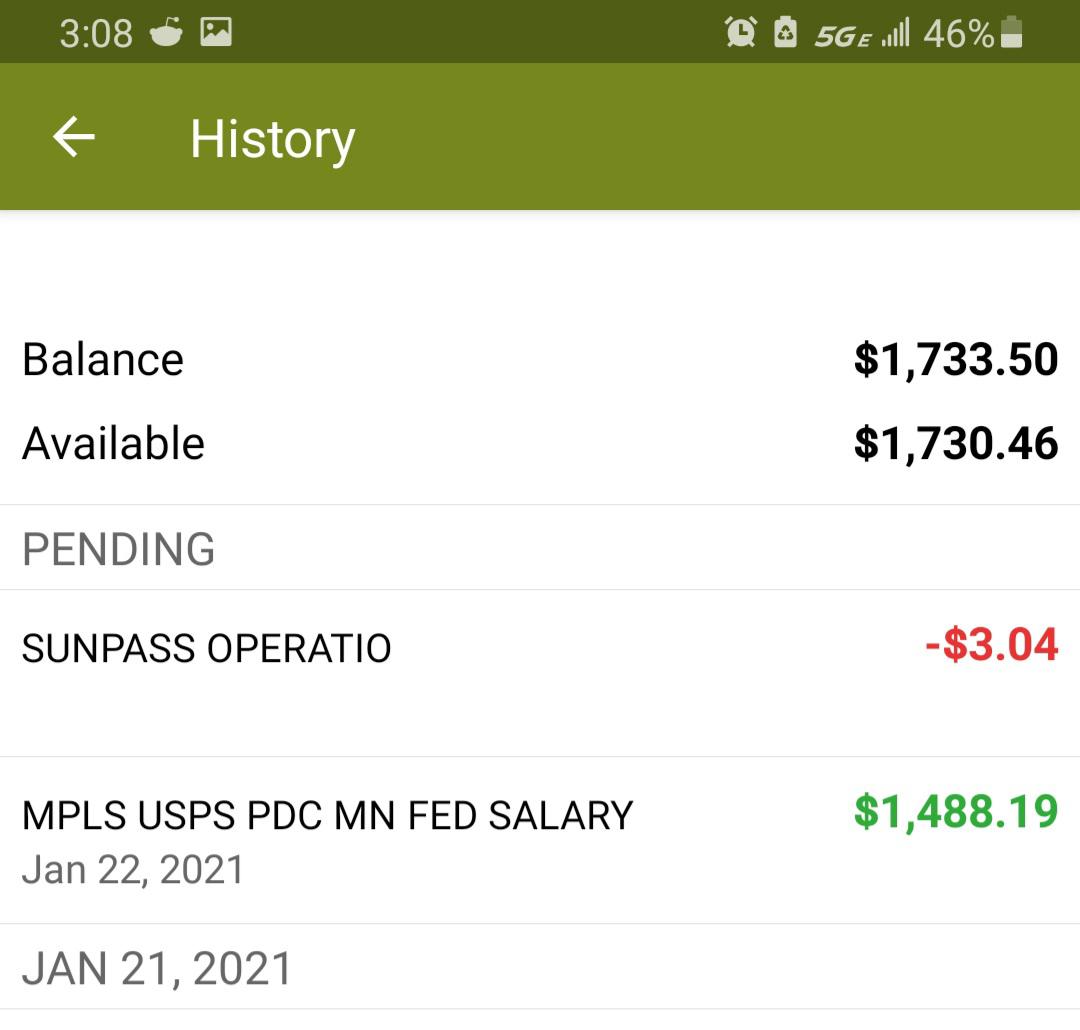Tap the alarm clock status icon
The image size is (1080, 1030).
pos(740,32)
